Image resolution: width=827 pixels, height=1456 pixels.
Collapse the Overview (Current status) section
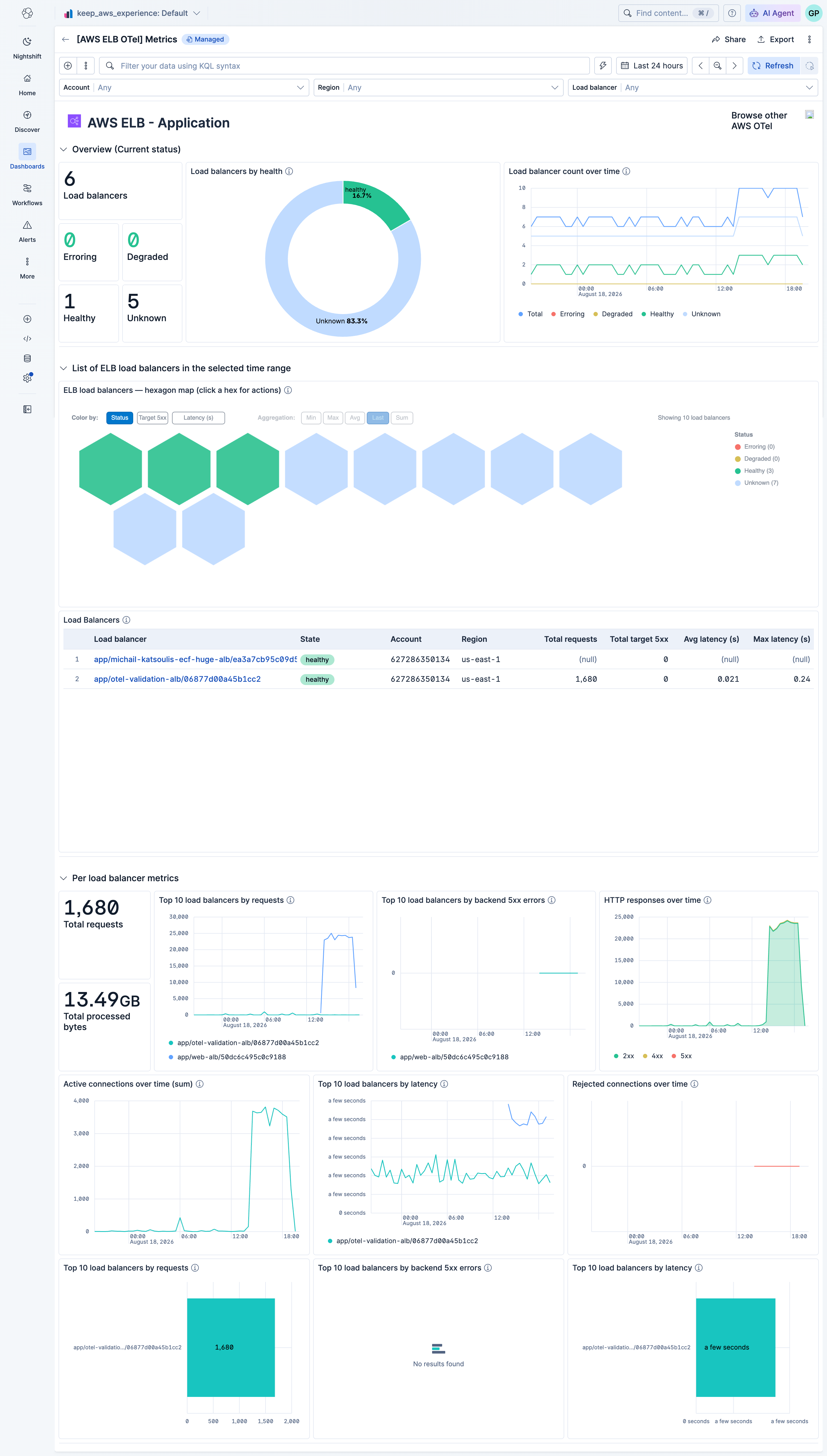(x=64, y=149)
